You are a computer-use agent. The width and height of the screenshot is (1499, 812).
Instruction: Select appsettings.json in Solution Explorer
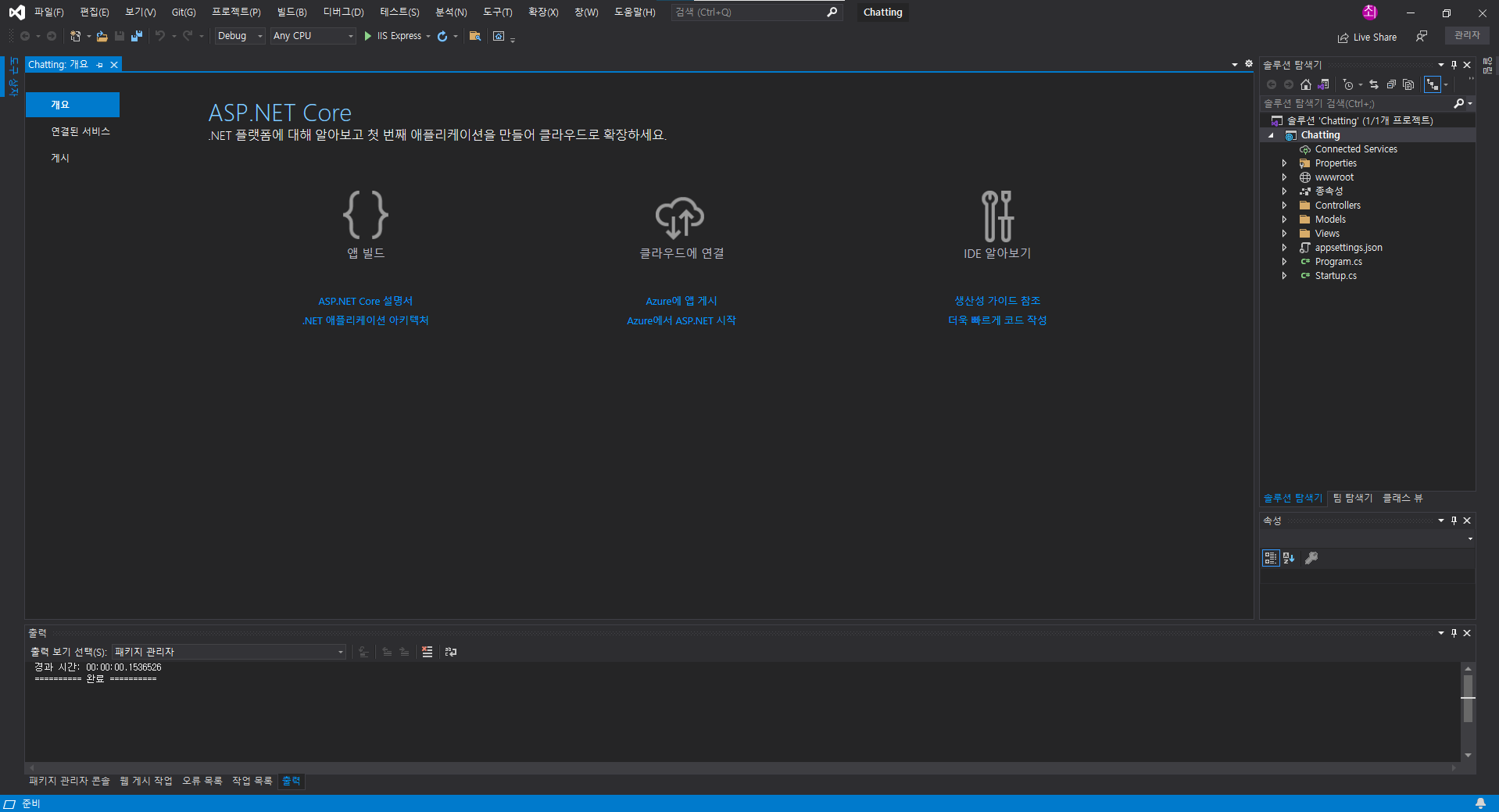[1348, 248]
